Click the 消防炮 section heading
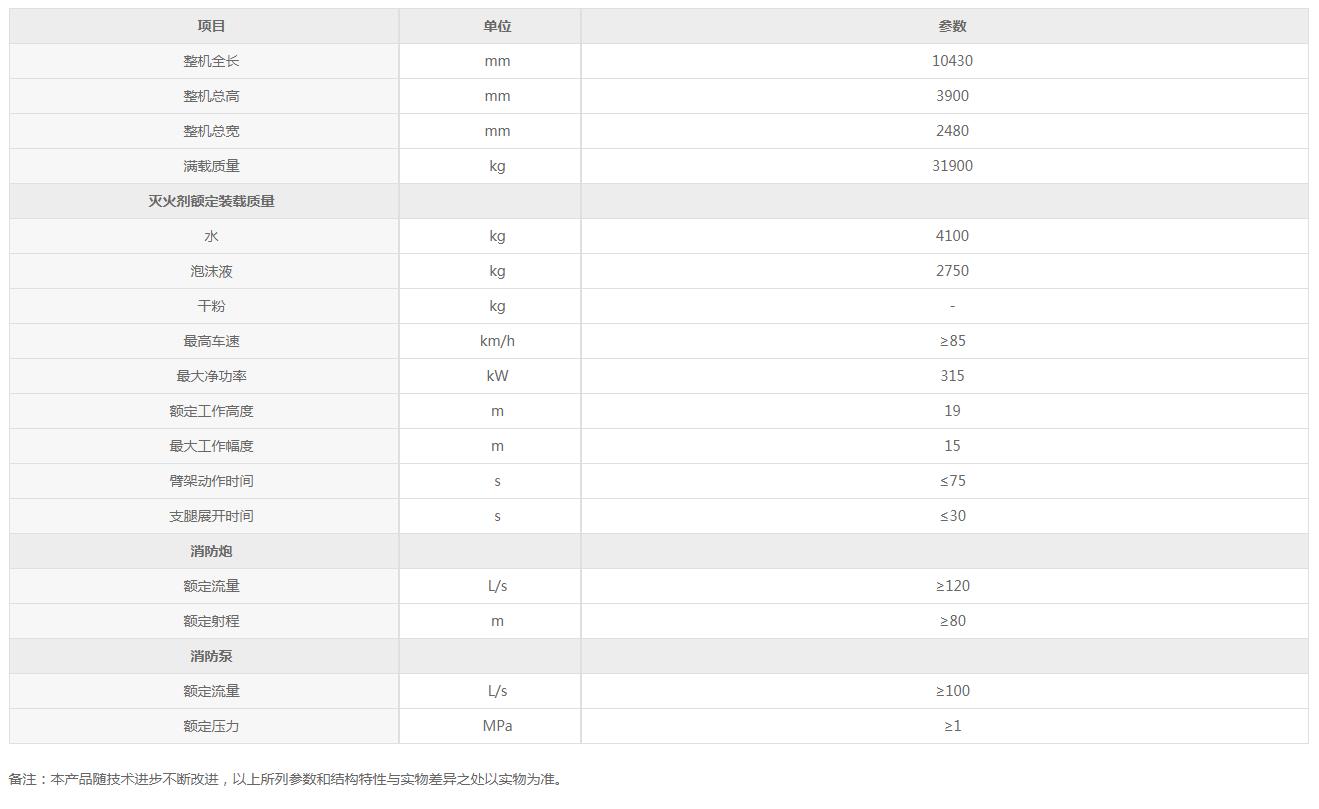Screen dimensions: 1319x809 (x=211, y=551)
